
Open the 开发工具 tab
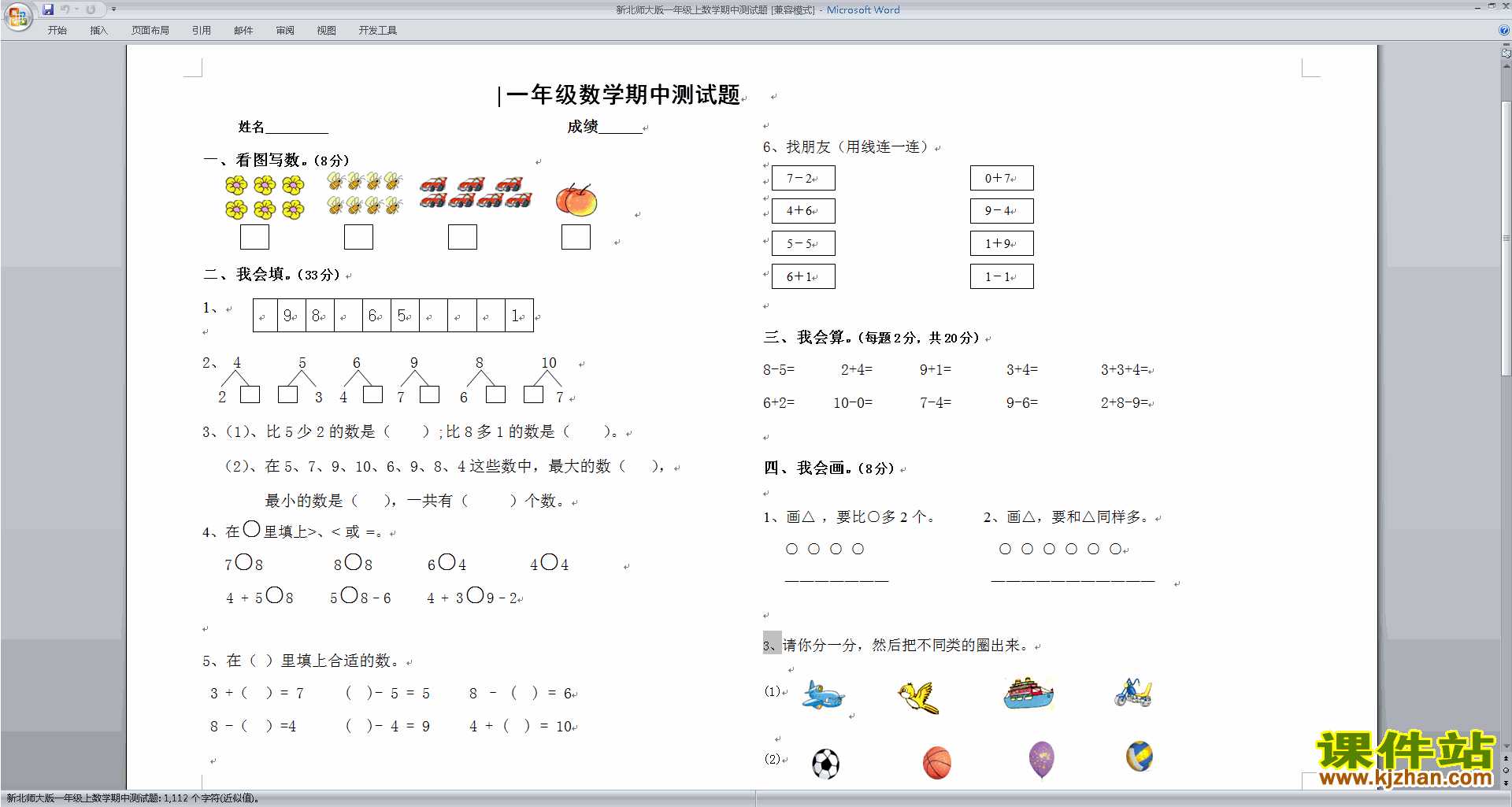pyautogui.click(x=378, y=30)
